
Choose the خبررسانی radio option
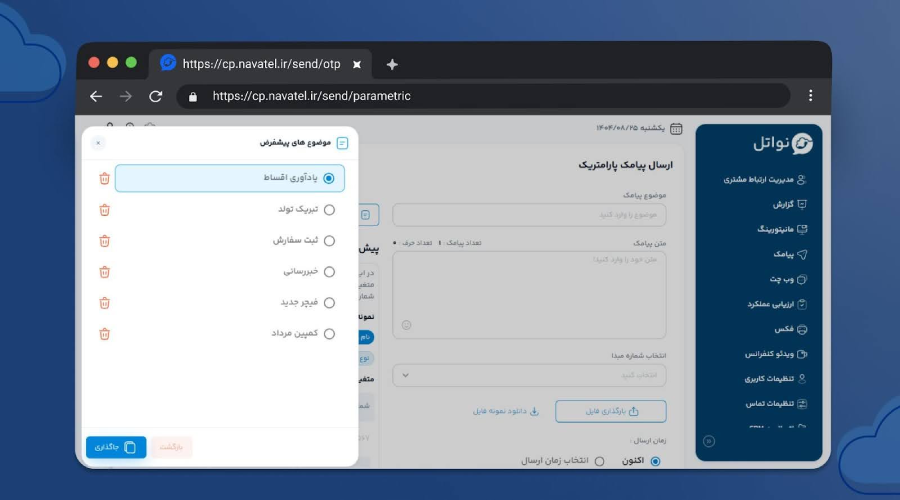pos(329,272)
